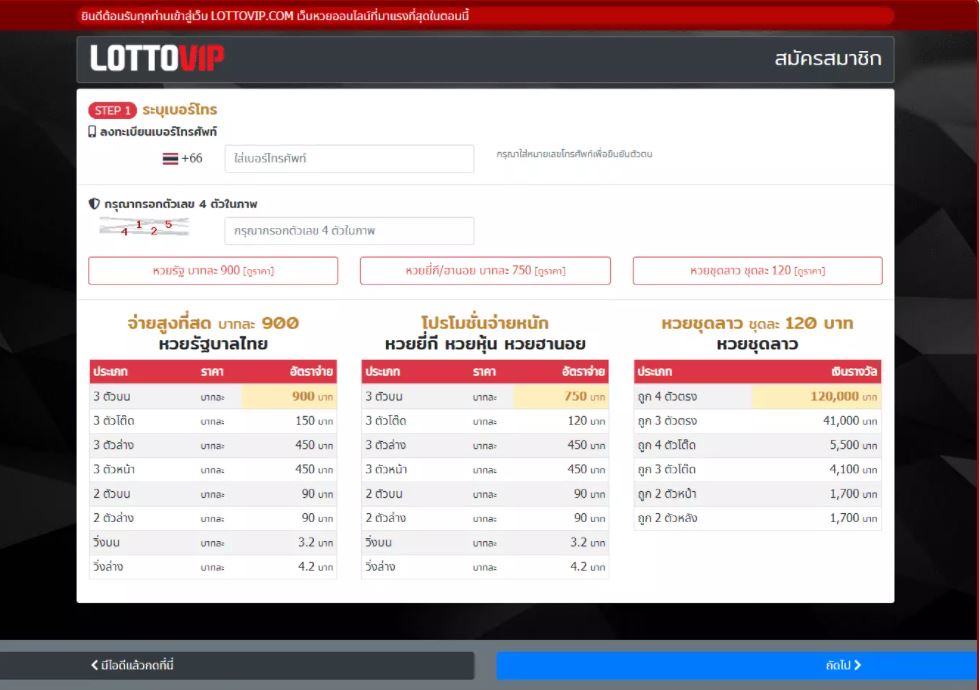
Task: Open the หวยรัฐ บาทละ 900 price button
Action: (213, 271)
